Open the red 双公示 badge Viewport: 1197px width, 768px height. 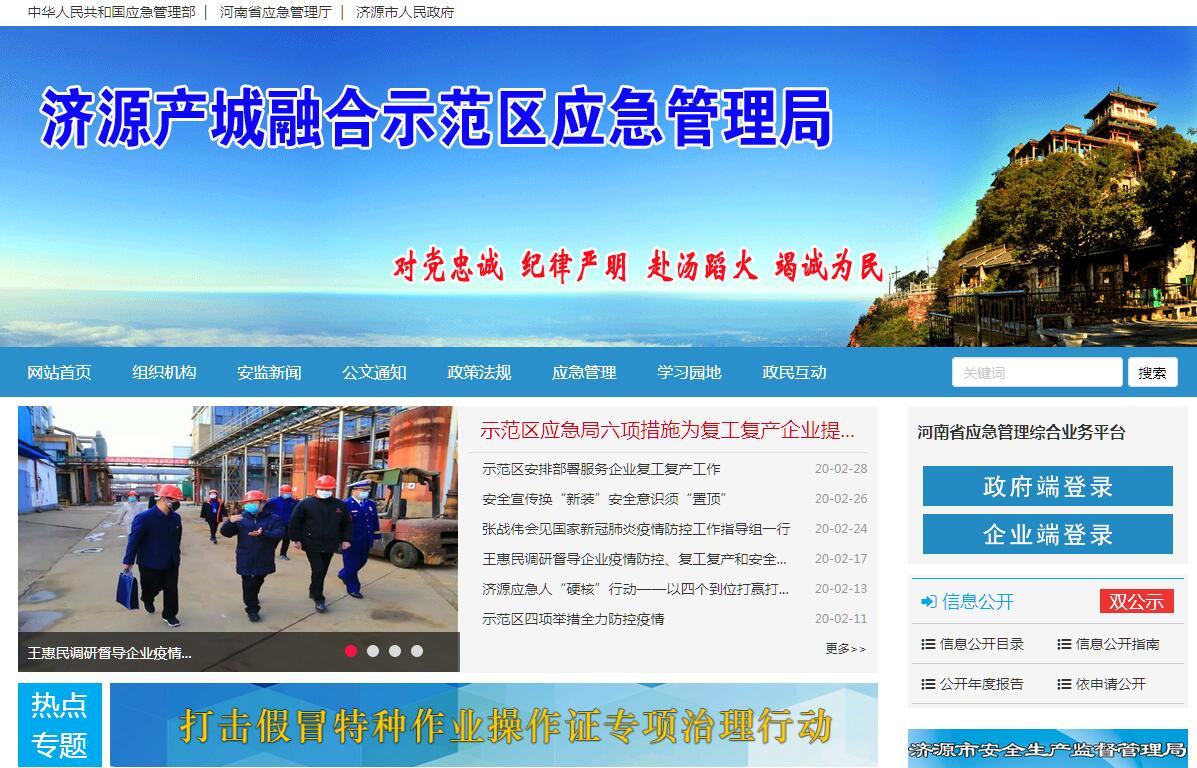tap(1136, 601)
